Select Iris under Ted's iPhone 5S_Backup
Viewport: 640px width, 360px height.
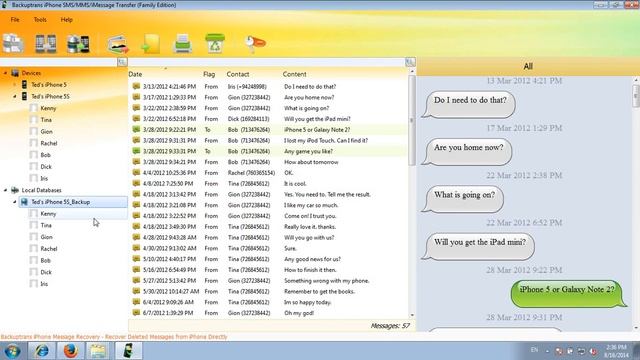point(44,284)
